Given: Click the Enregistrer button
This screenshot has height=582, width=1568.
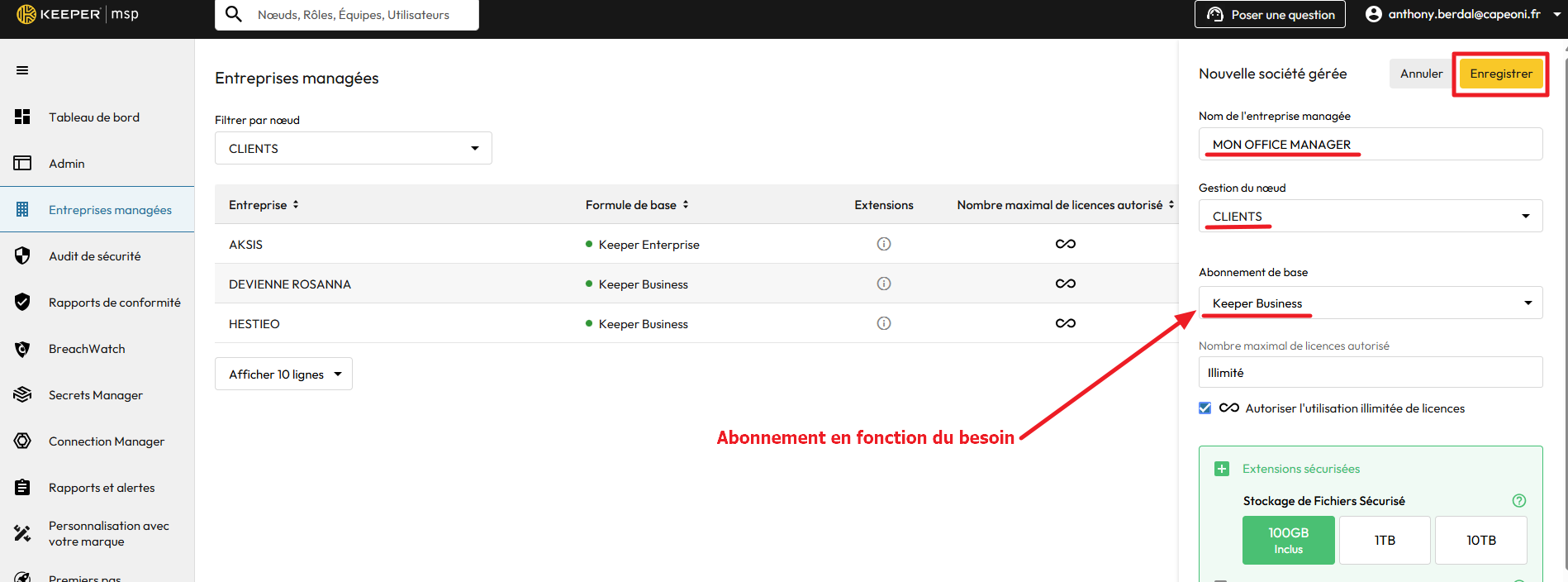Looking at the screenshot, I should pyautogui.click(x=1501, y=74).
